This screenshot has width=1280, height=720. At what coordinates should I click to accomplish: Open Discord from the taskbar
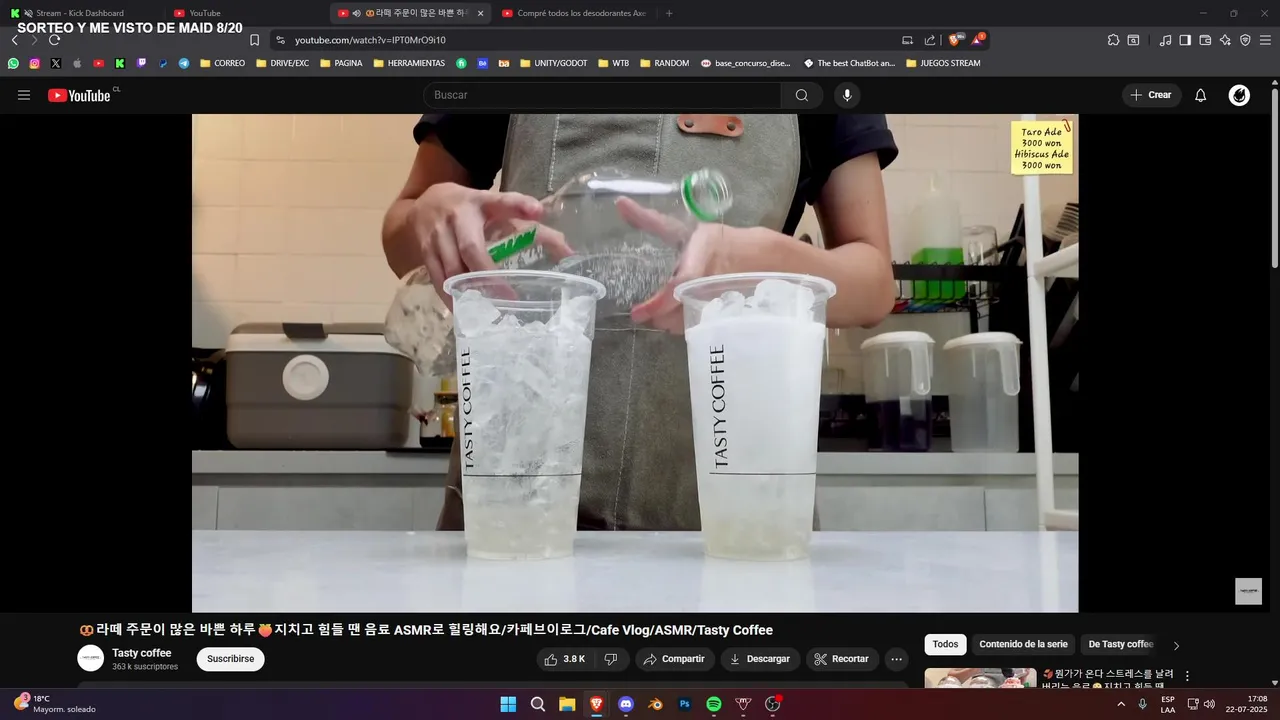pos(626,704)
